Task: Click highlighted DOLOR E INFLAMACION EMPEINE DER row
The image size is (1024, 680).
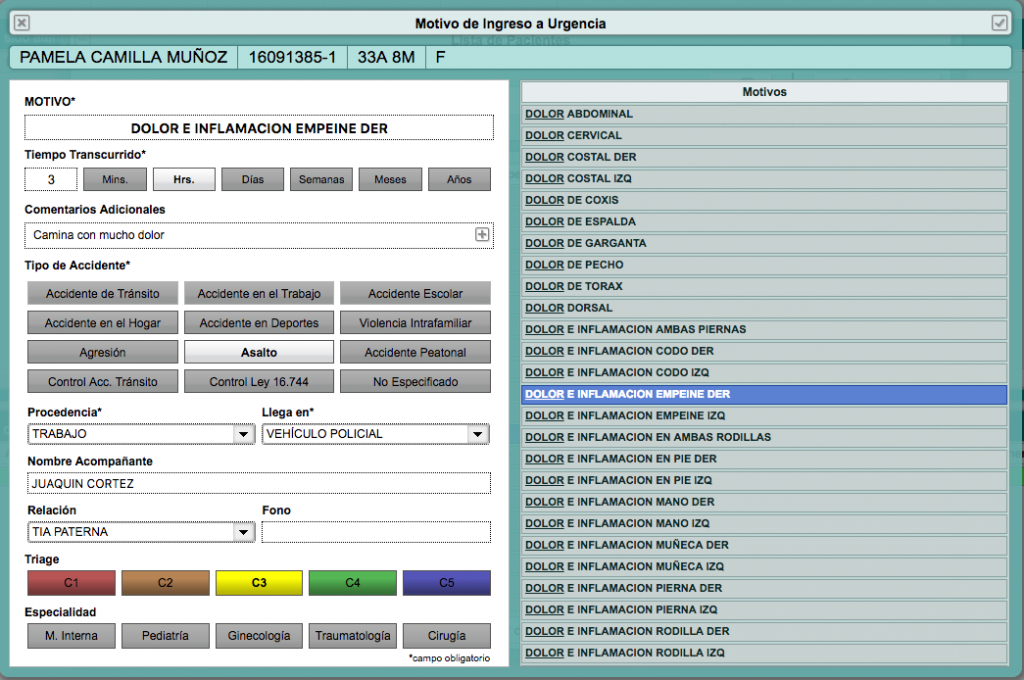Action: click(764, 394)
